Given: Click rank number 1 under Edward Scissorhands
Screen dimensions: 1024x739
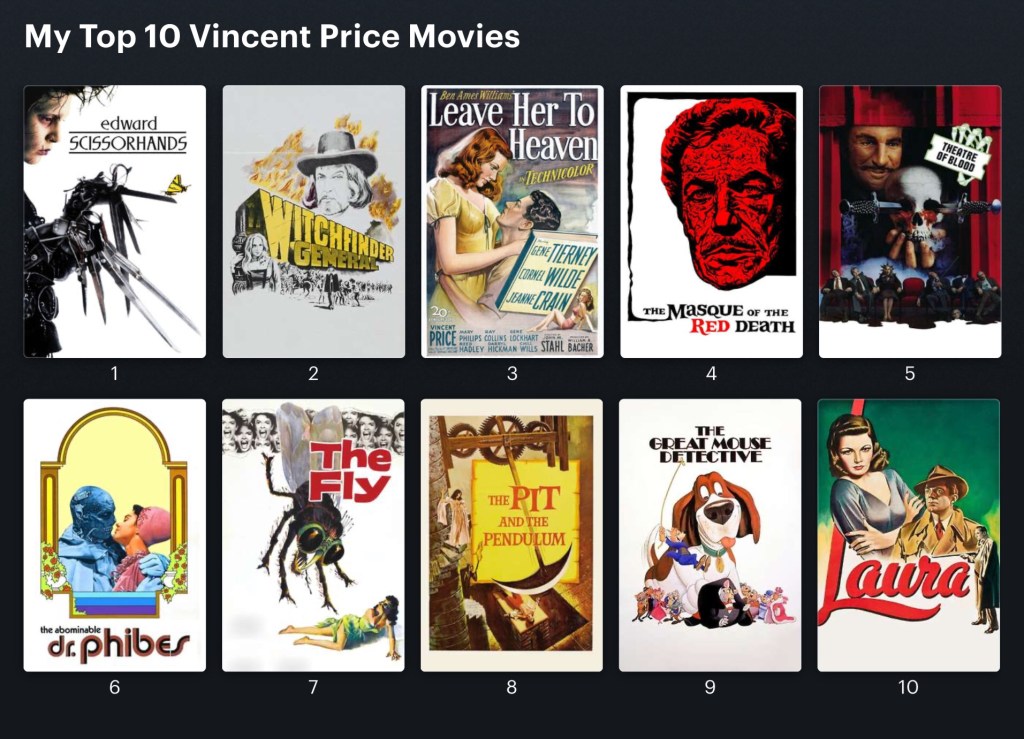Looking at the screenshot, I should point(115,373).
